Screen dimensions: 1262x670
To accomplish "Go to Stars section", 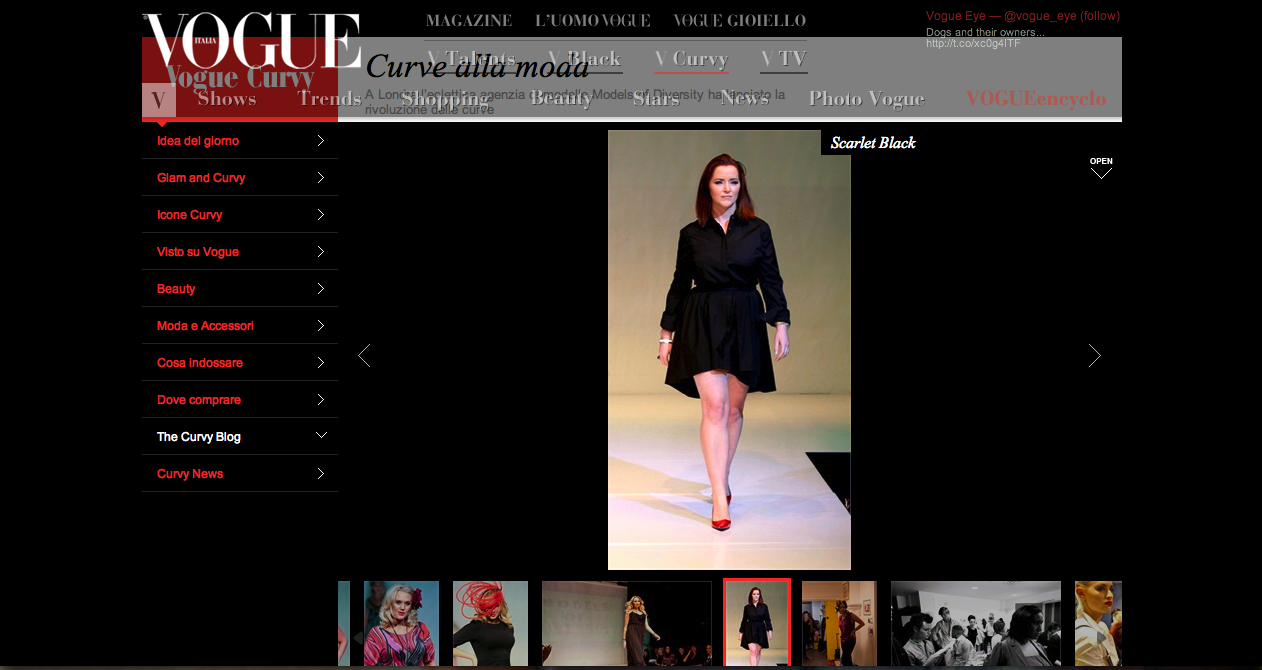I will pyautogui.click(x=656, y=98).
